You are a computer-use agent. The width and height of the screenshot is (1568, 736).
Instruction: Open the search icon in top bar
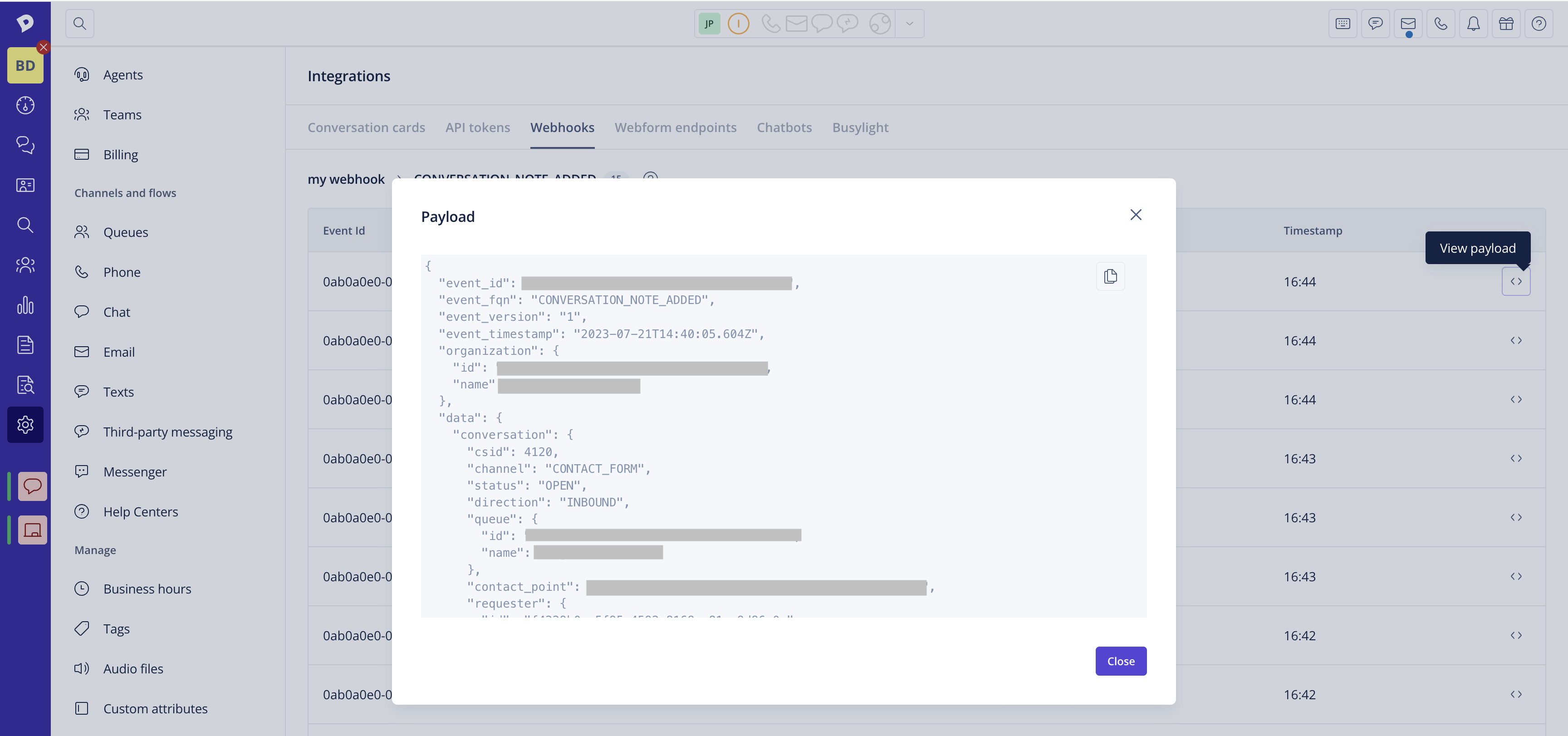pyautogui.click(x=80, y=24)
